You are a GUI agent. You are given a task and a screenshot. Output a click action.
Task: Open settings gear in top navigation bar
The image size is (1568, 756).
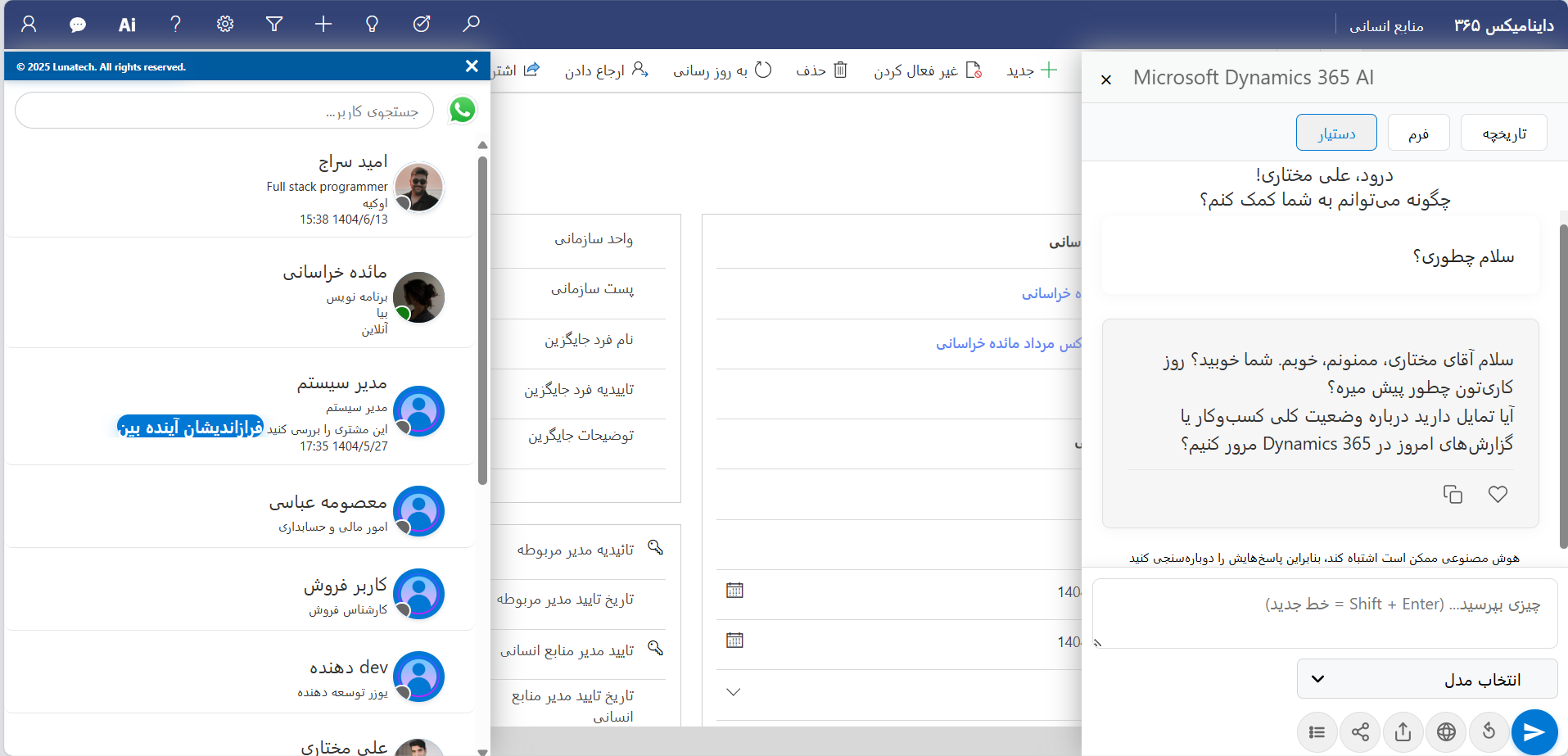click(x=225, y=25)
